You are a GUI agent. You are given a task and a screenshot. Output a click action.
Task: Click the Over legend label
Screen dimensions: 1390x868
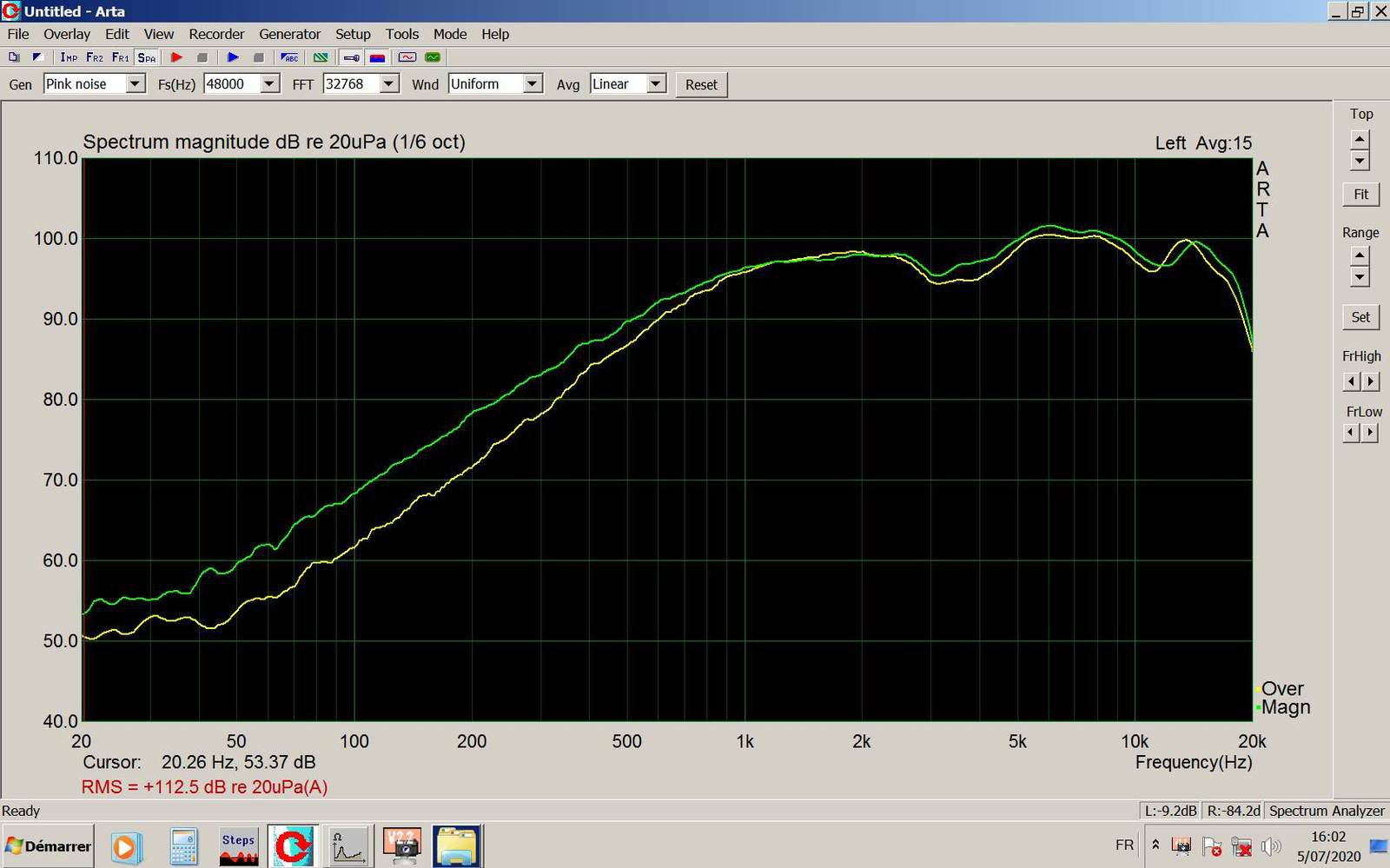click(x=1282, y=688)
